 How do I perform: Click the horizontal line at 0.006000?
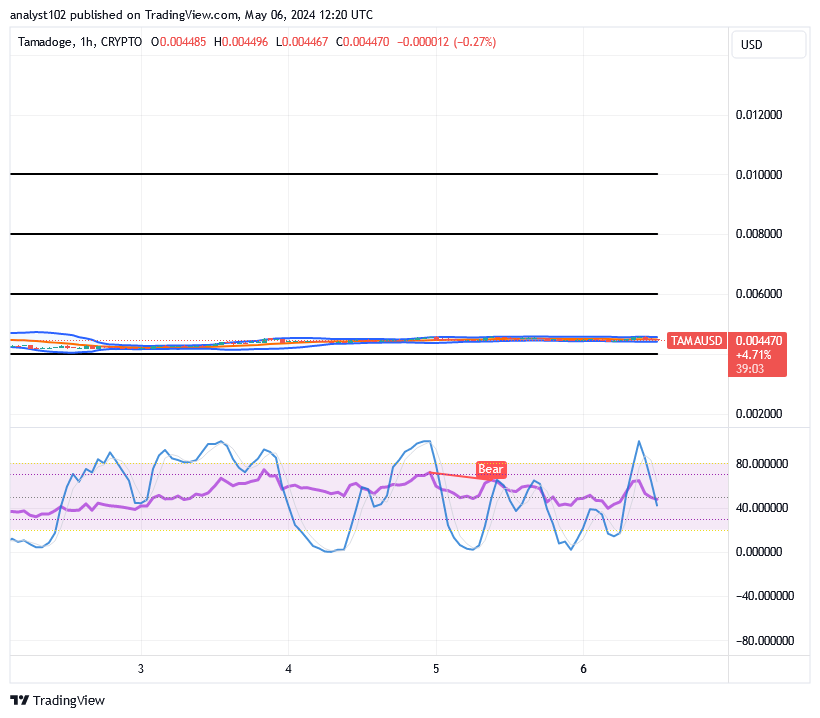(334, 294)
